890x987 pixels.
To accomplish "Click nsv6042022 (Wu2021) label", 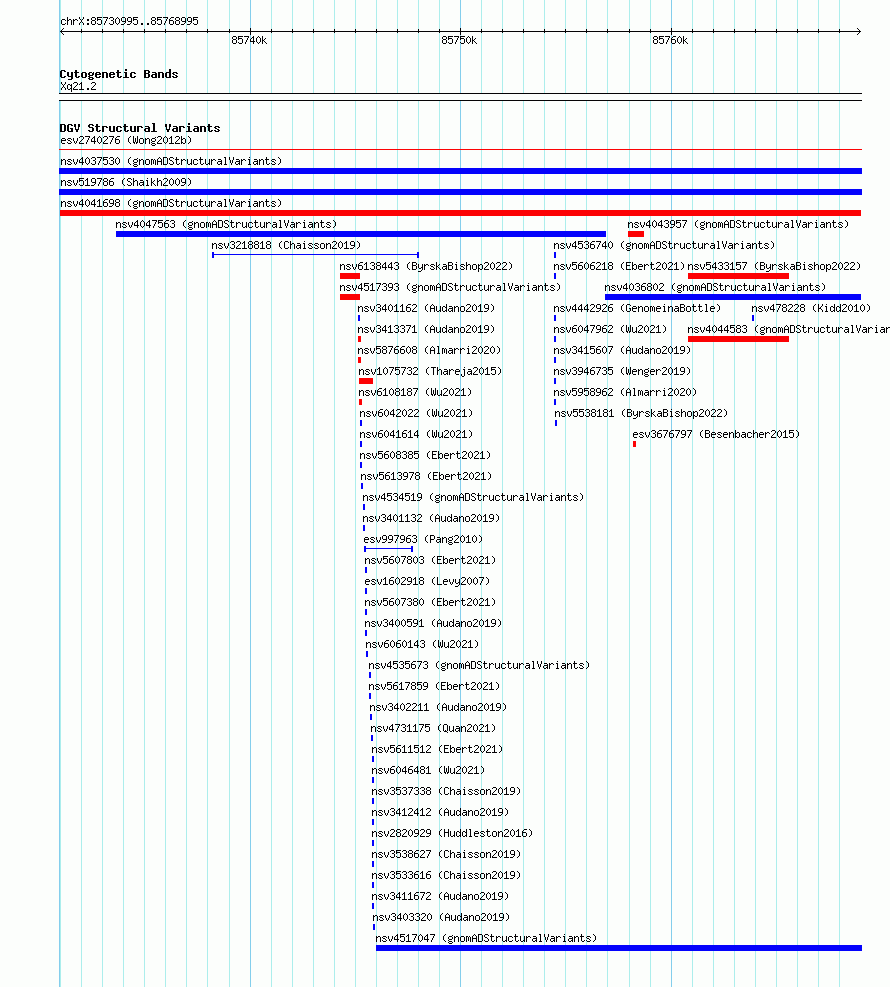I will click(x=416, y=413).
